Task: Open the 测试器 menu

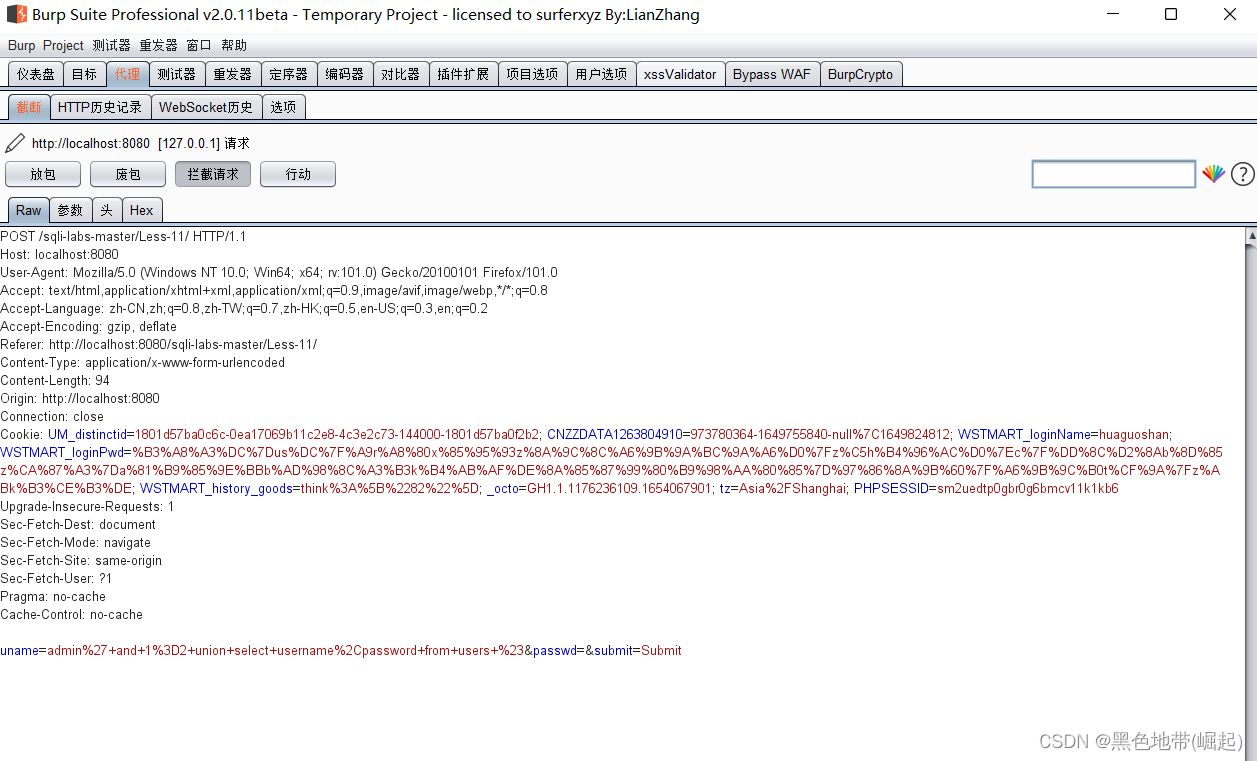Action: [x=111, y=45]
